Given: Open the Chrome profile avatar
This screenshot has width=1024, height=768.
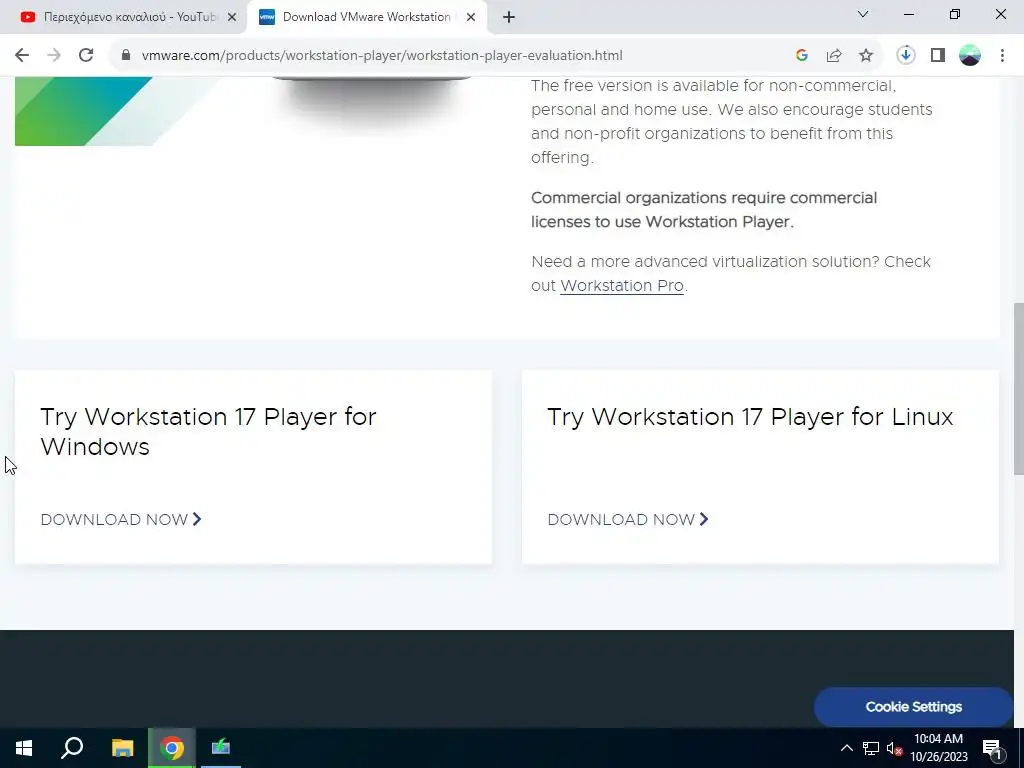Looking at the screenshot, I should 970,56.
